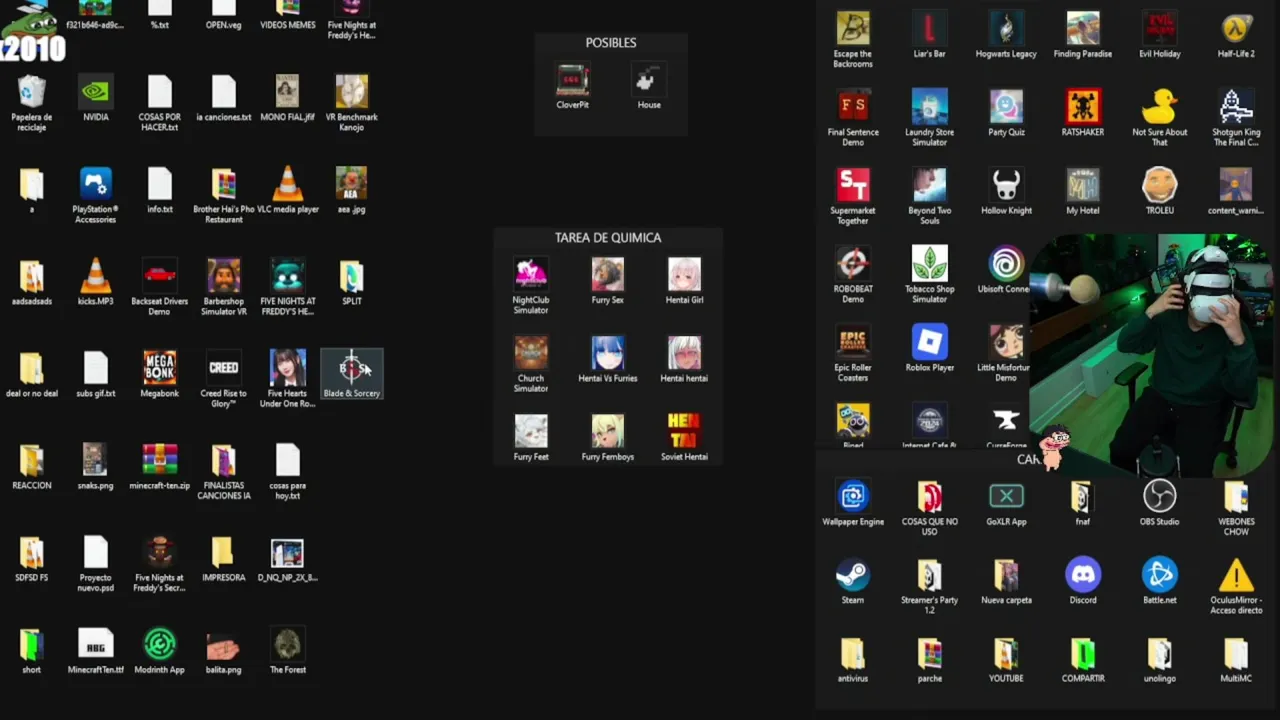This screenshot has width=1280, height=720.
Task: Launch VLC media player shortcut
Action: coord(288,184)
